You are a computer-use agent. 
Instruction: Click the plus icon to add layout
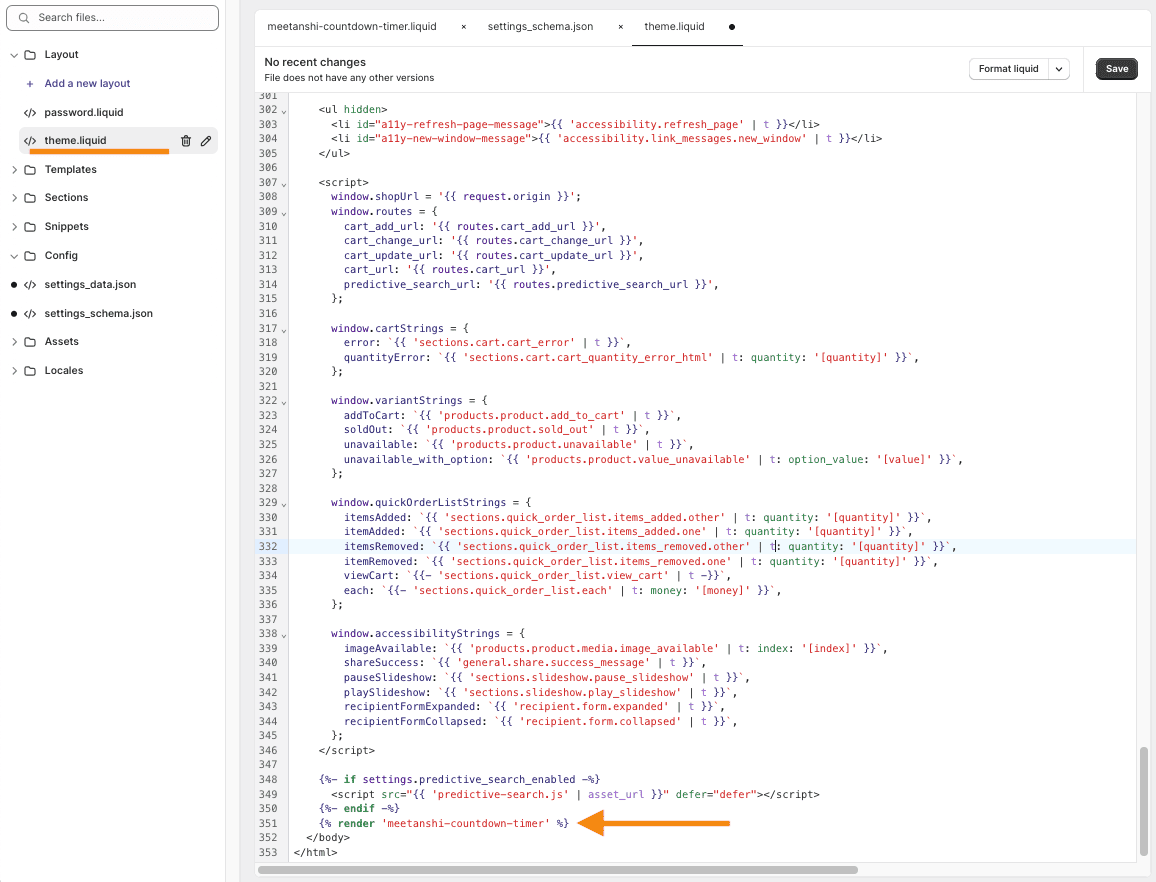point(30,84)
